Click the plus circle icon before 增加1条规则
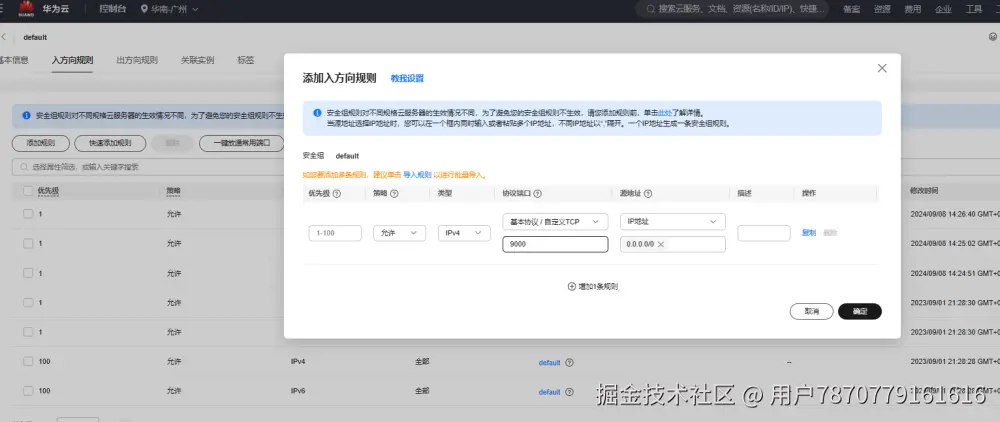The width and height of the screenshot is (1000, 422). coord(571,286)
